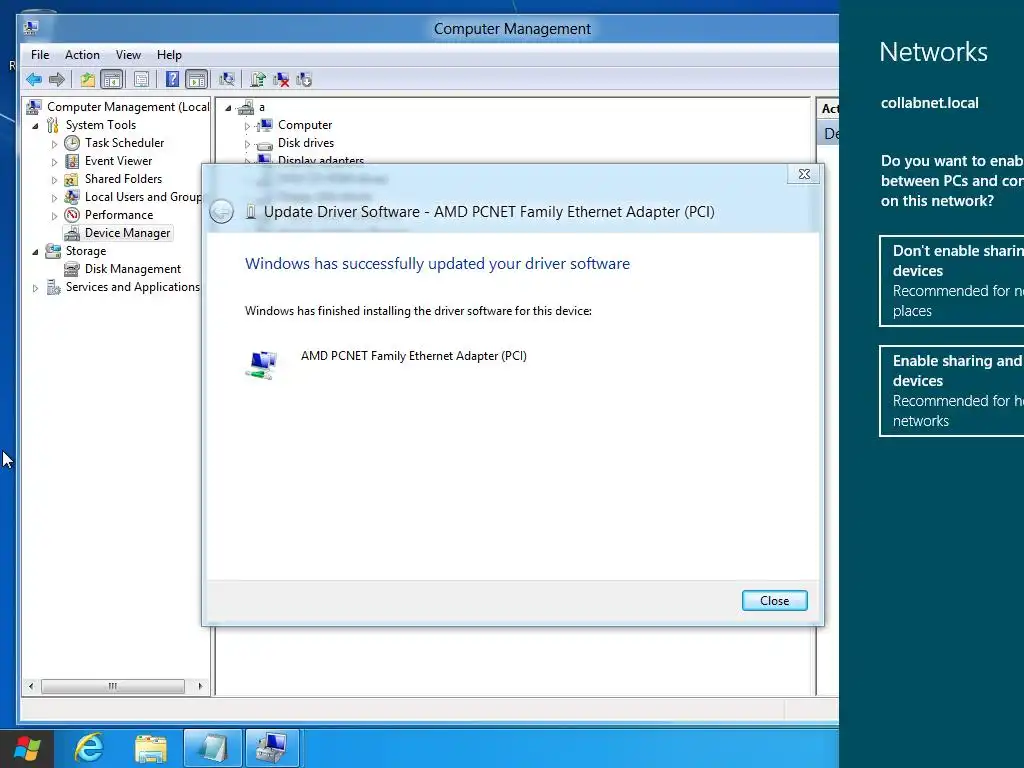Image resolution: width=1024 pixels, height=768 pixels.
Task: Select Device Manager in the console tree
Action: (127, 233)
